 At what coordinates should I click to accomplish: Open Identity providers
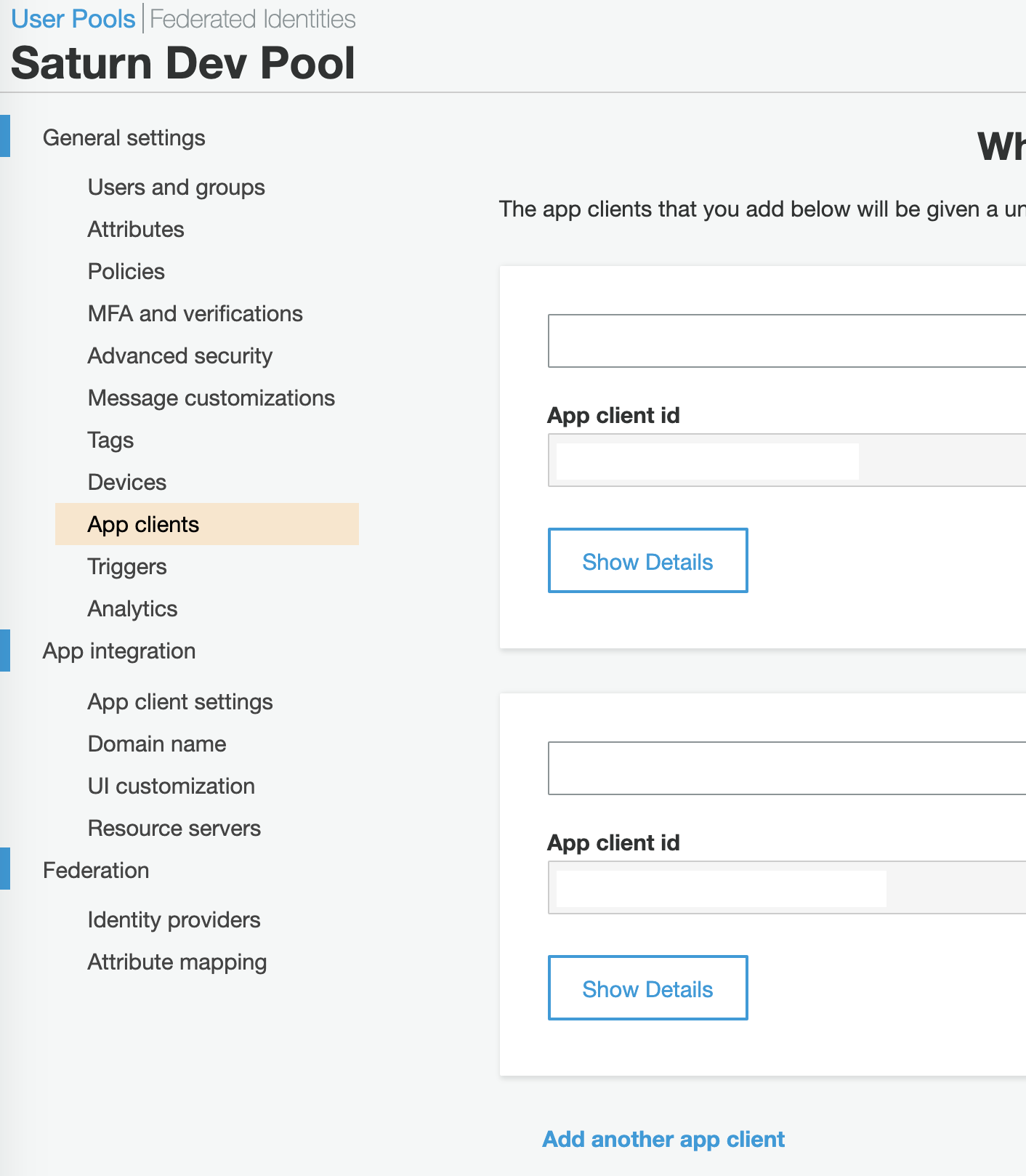(174, 920)
